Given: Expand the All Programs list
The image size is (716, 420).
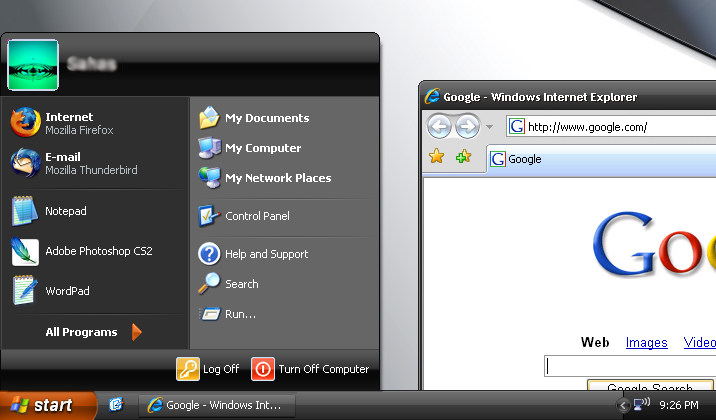Looking at the screenshot, I should (x=92, y=332).
